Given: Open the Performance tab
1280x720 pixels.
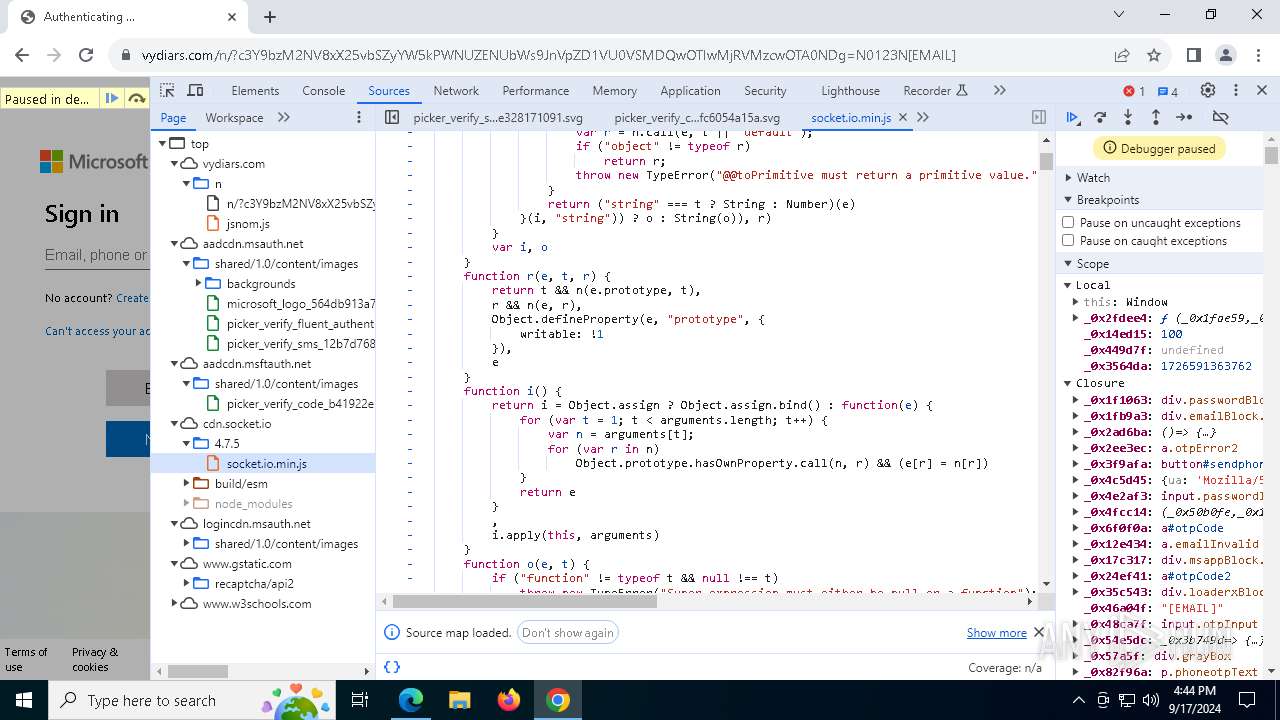Looking at the screenshot, I should [536, 90].
